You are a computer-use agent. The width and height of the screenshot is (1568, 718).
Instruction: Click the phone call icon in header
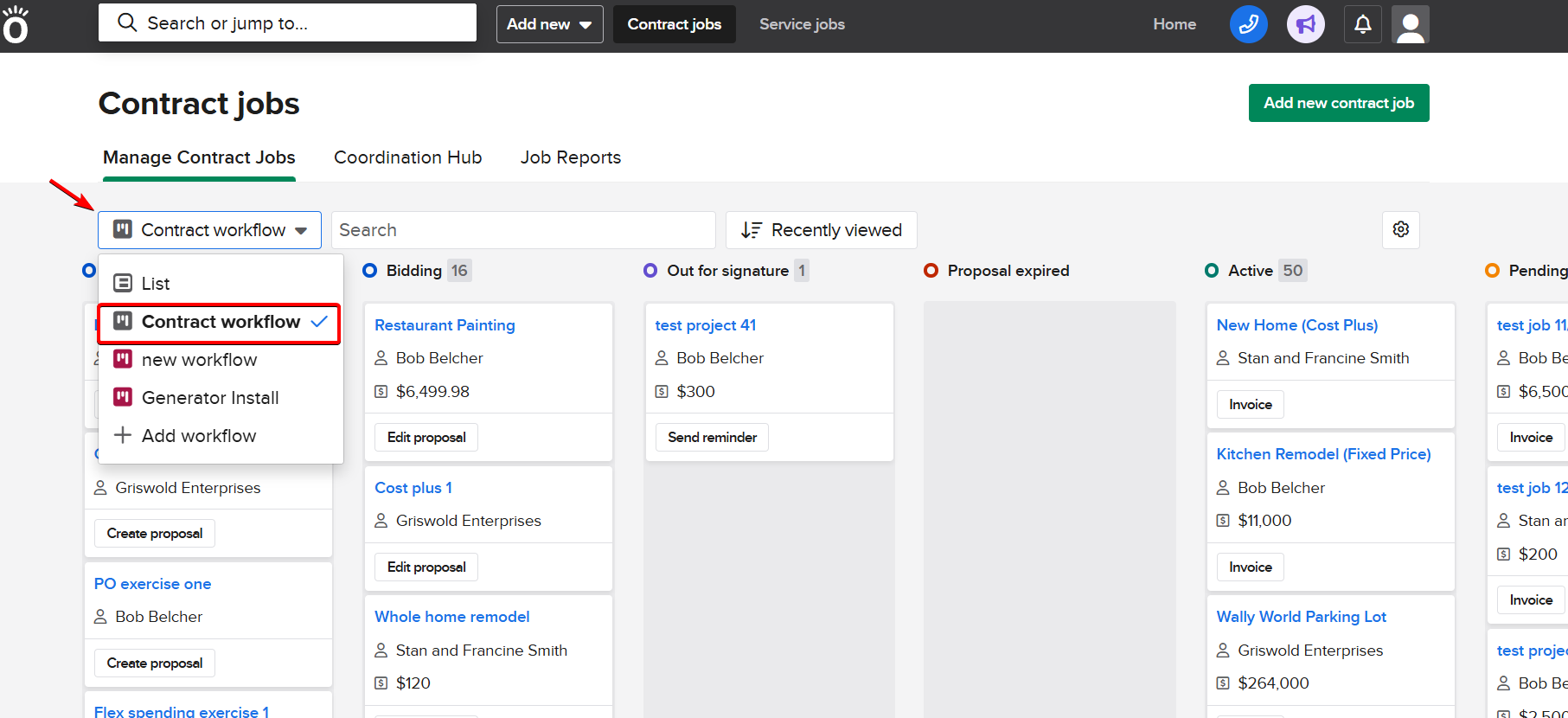(1248, 24)
